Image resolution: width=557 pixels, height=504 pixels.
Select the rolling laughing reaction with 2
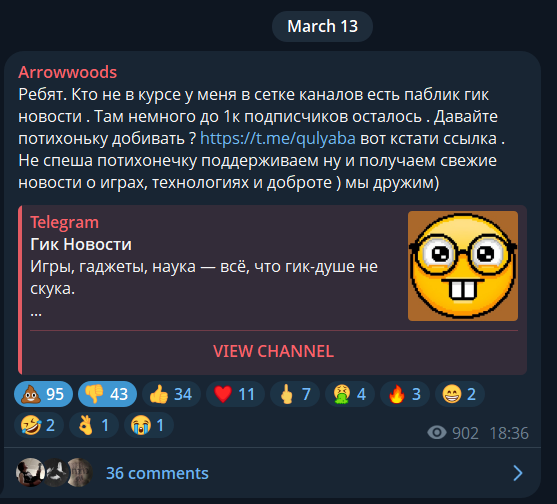pos(39,425)
